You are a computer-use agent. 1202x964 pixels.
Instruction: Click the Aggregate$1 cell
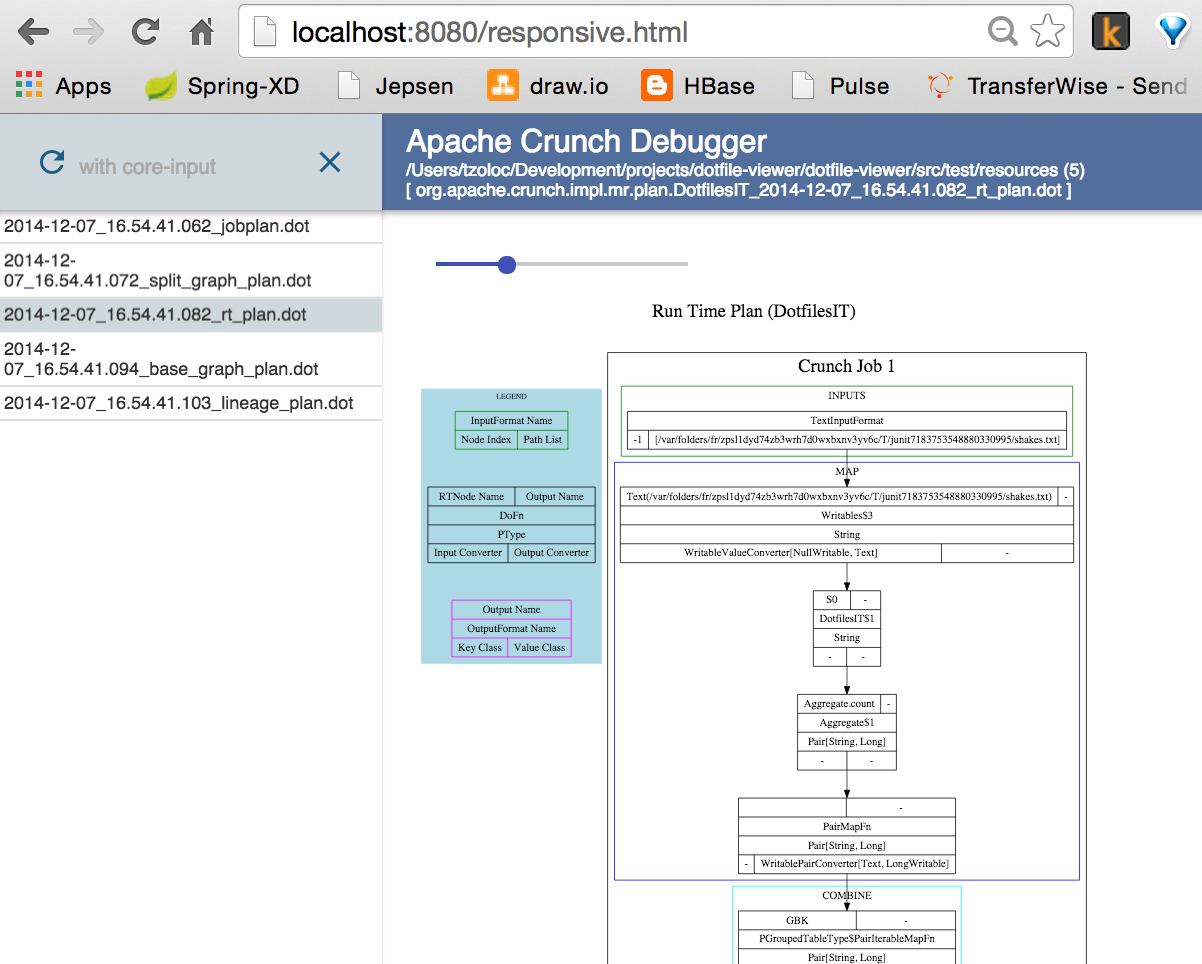(847, 723)
